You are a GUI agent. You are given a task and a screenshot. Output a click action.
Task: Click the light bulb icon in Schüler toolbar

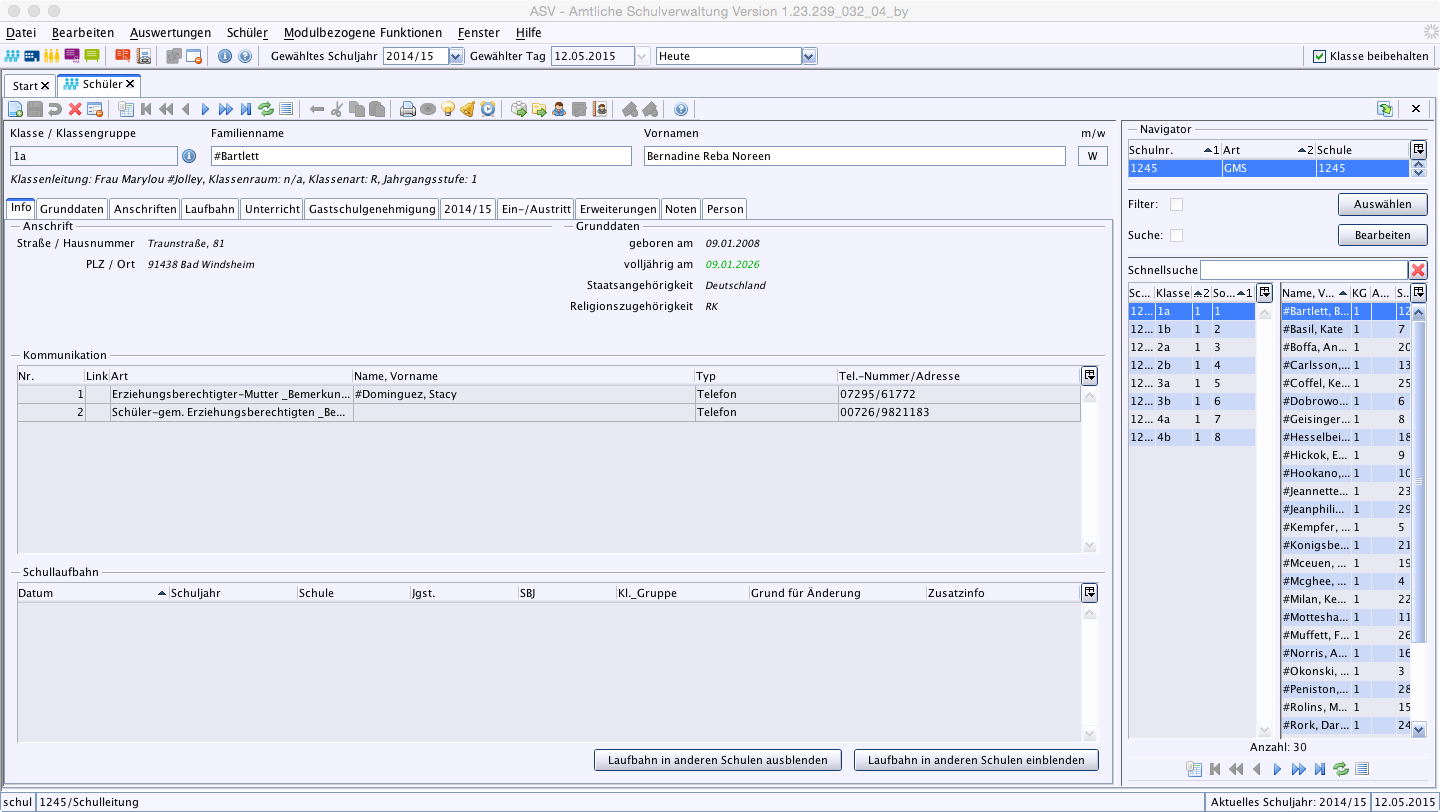pos(448,109)
